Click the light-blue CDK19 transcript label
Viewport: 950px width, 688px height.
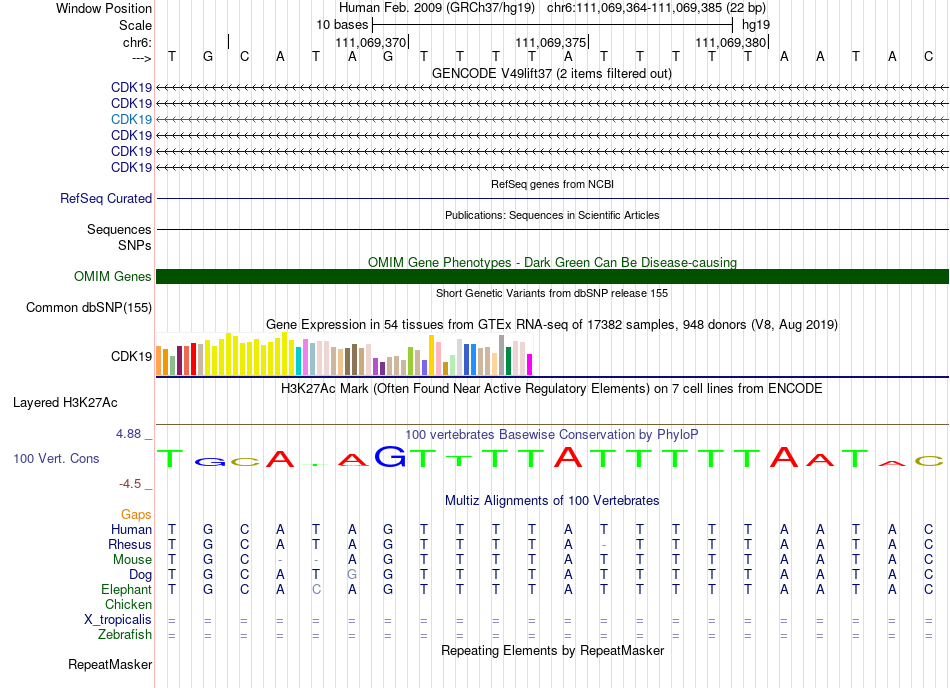coord(131,119)
